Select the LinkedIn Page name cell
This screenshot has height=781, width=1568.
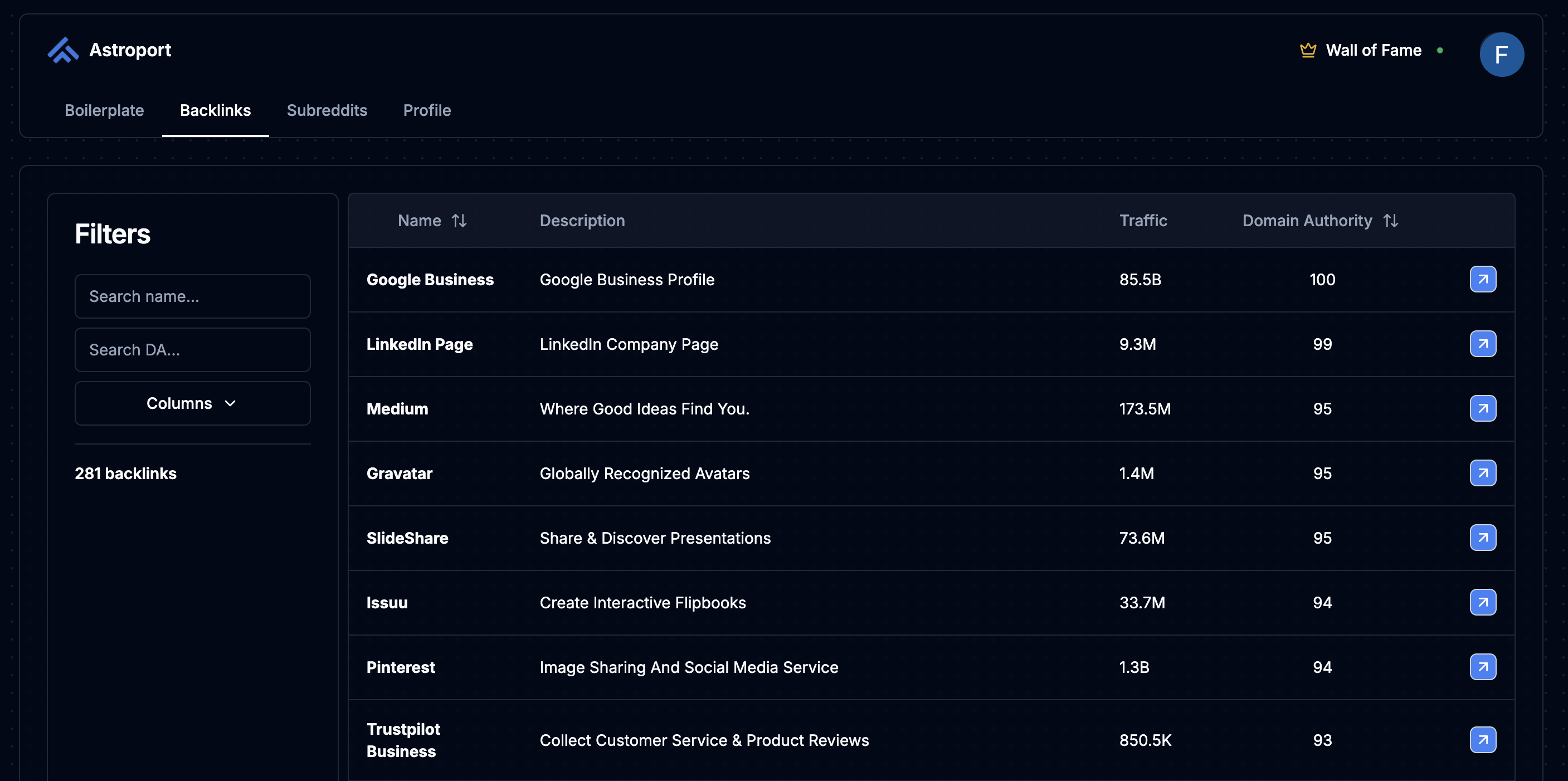coord(420,344)
